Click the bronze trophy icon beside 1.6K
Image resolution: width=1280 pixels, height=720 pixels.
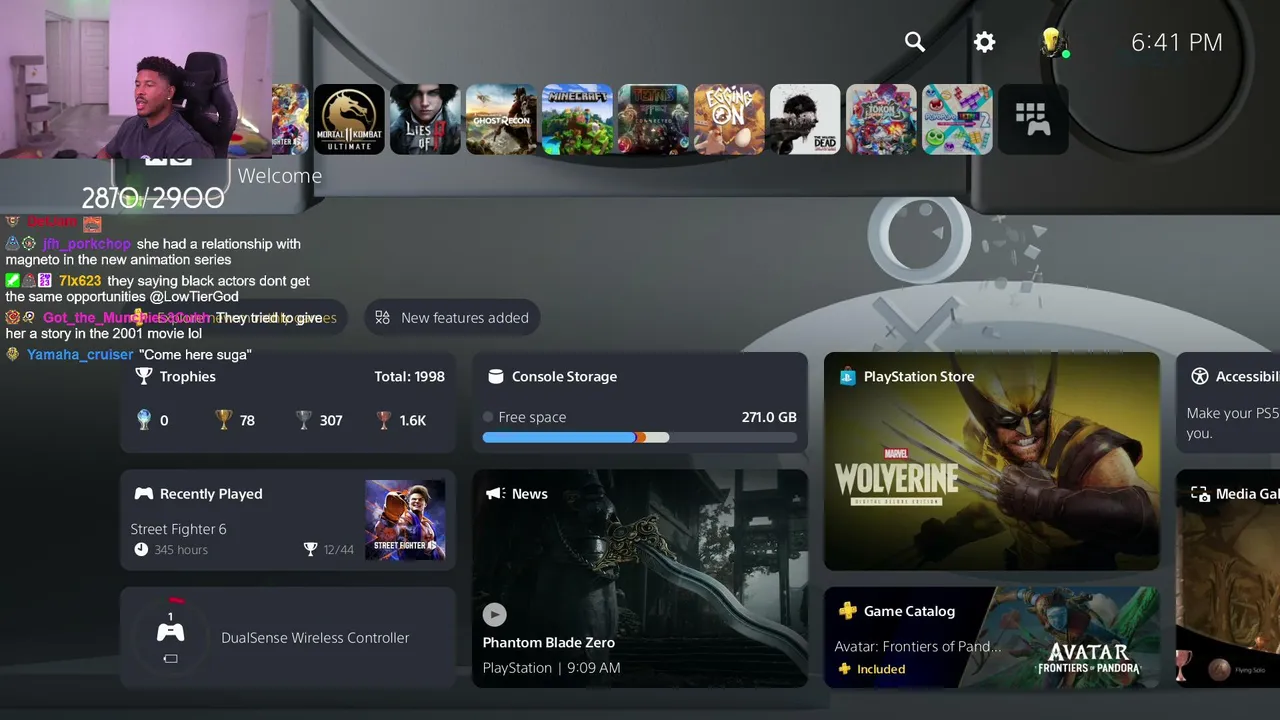(383, 420)
